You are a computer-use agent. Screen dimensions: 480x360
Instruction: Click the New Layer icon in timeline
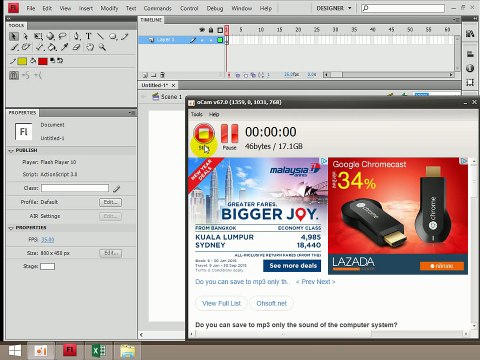point(145,75)
